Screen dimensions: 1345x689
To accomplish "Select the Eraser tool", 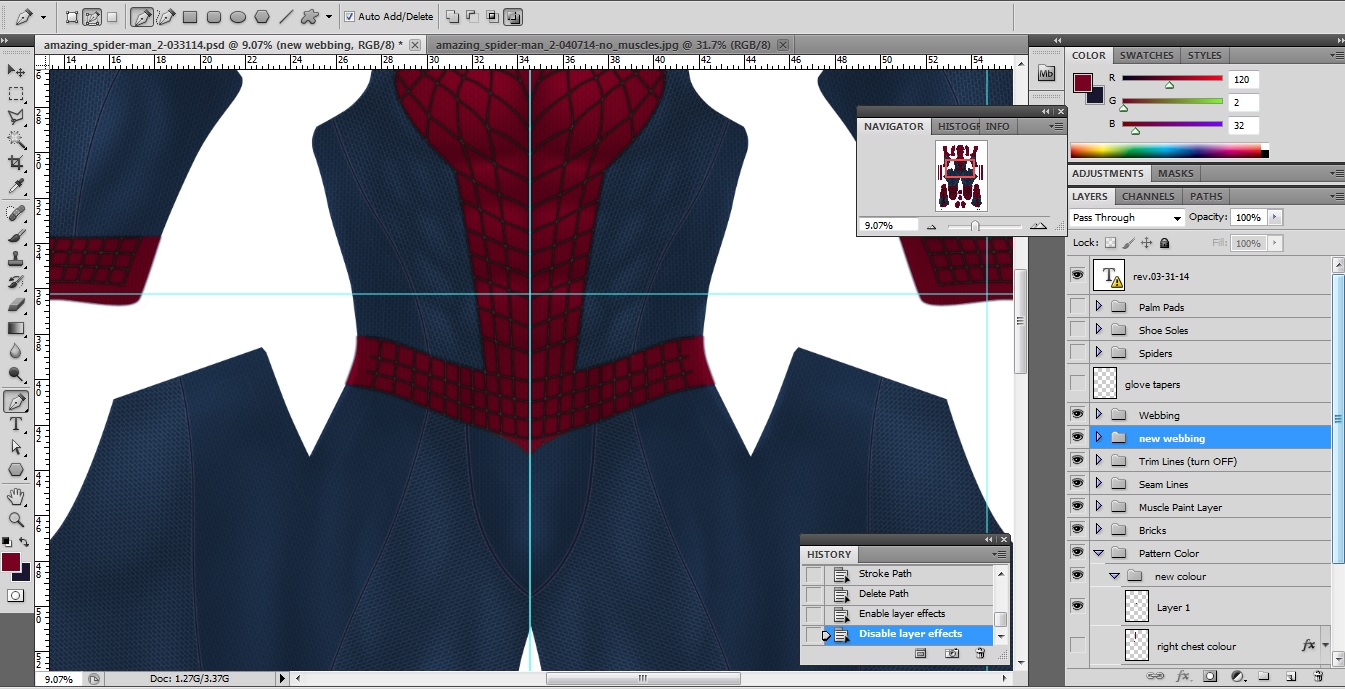I will click(16, 306).
